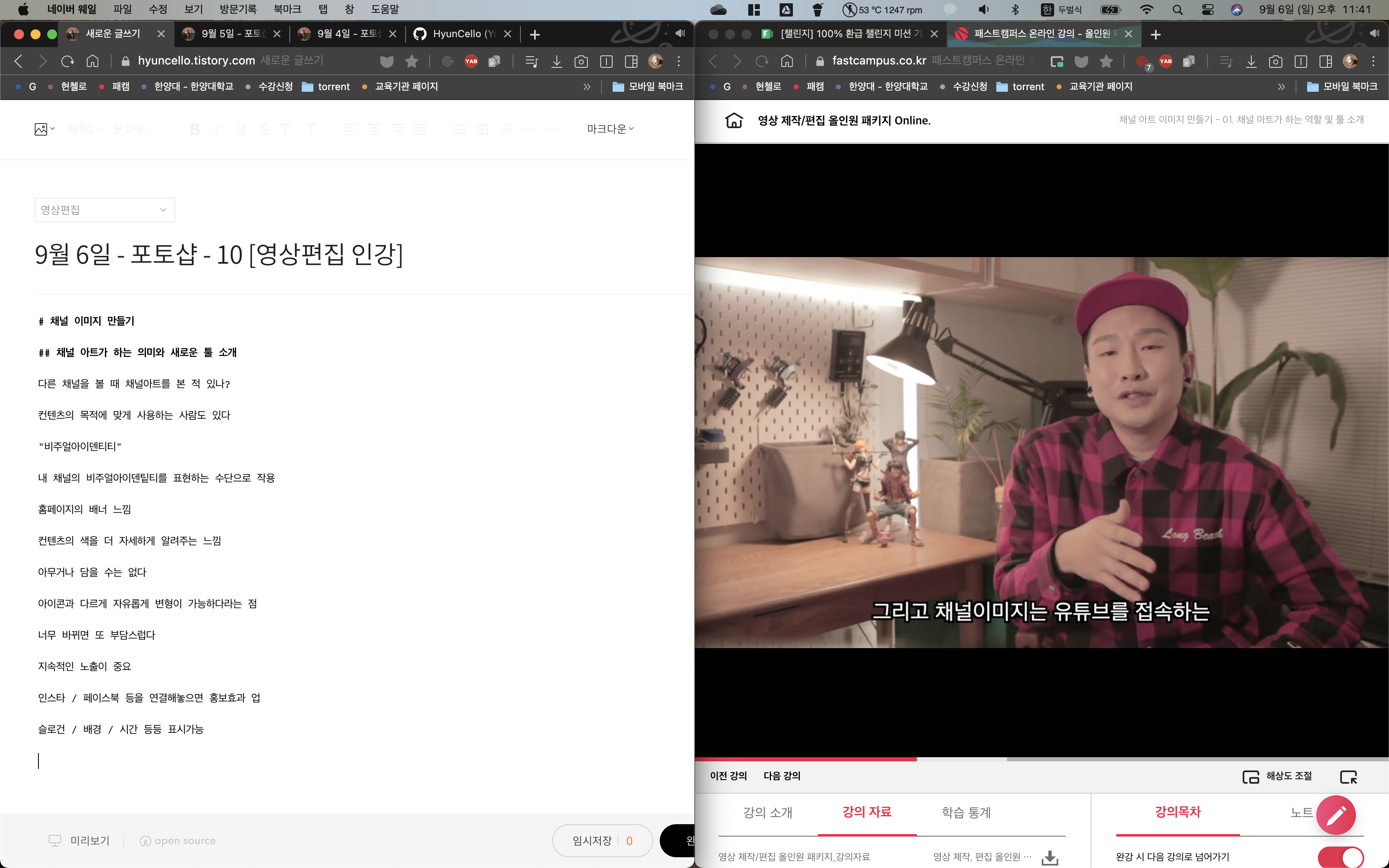Click the 임시저장 button
Image resolution: width=1389 pixels, height=868 pixels.
pos(592,840)
